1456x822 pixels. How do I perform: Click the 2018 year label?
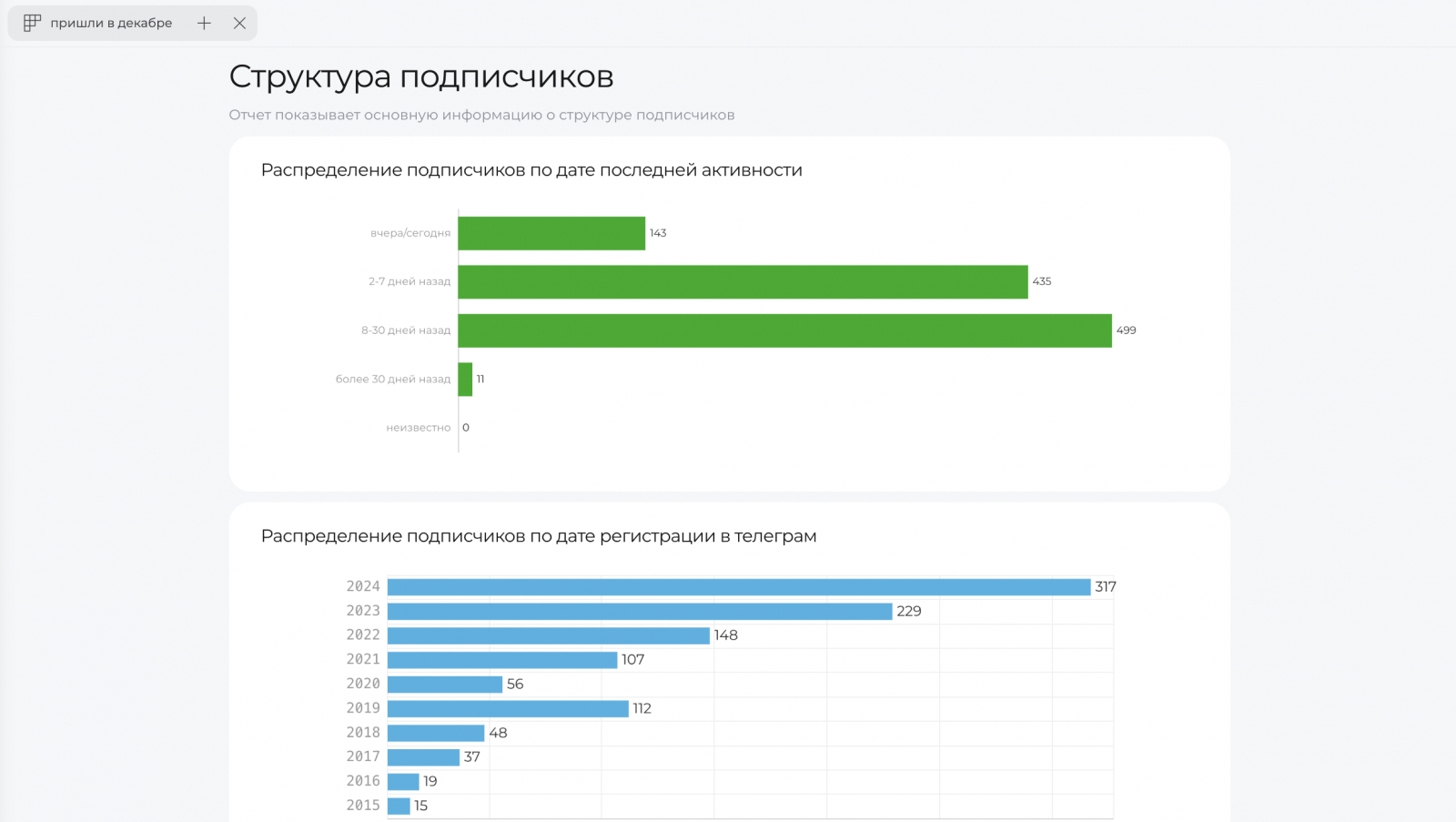(x=363, y=732)
